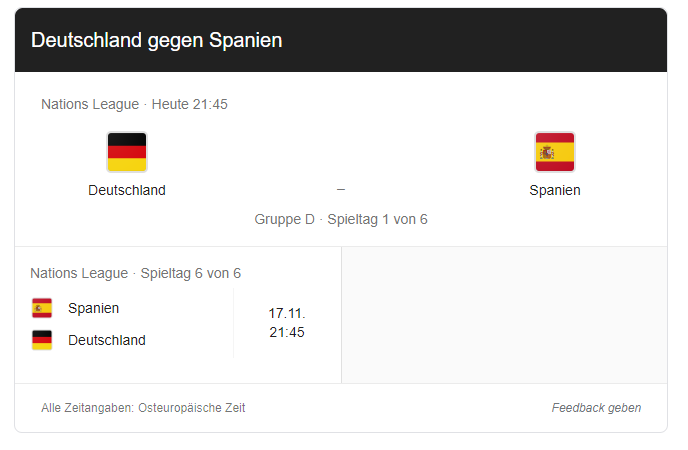Viewport: 688px width, 450px height.
Task: Click the large Germany flag icon
Action: pyautogui.click(x=127, y=152)
